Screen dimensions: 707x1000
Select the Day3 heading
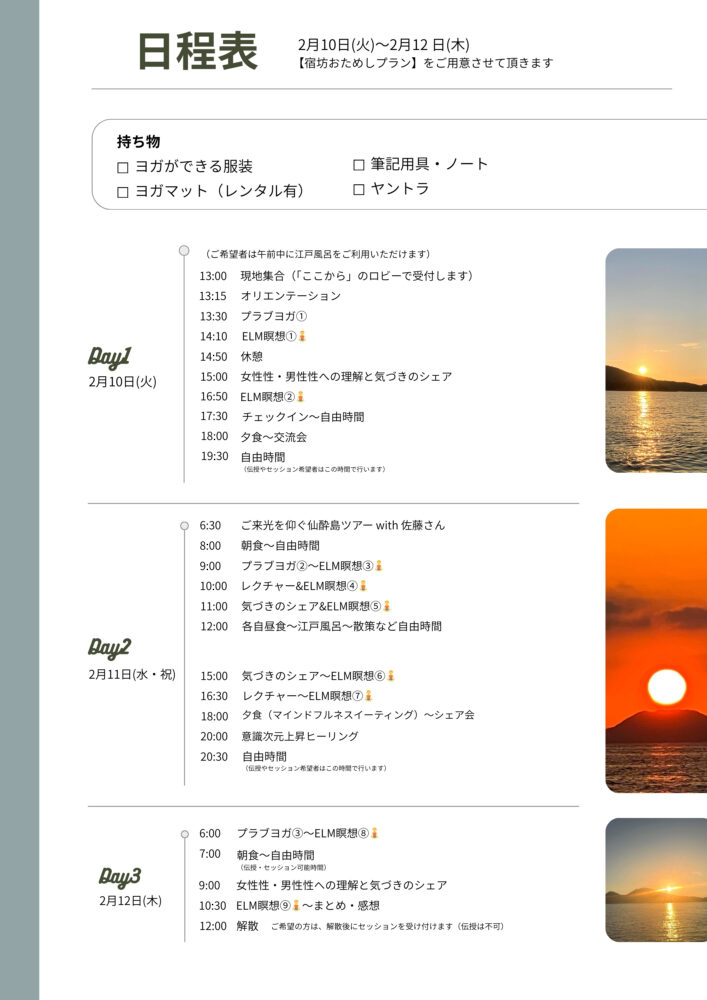click(x=120, y=877)
